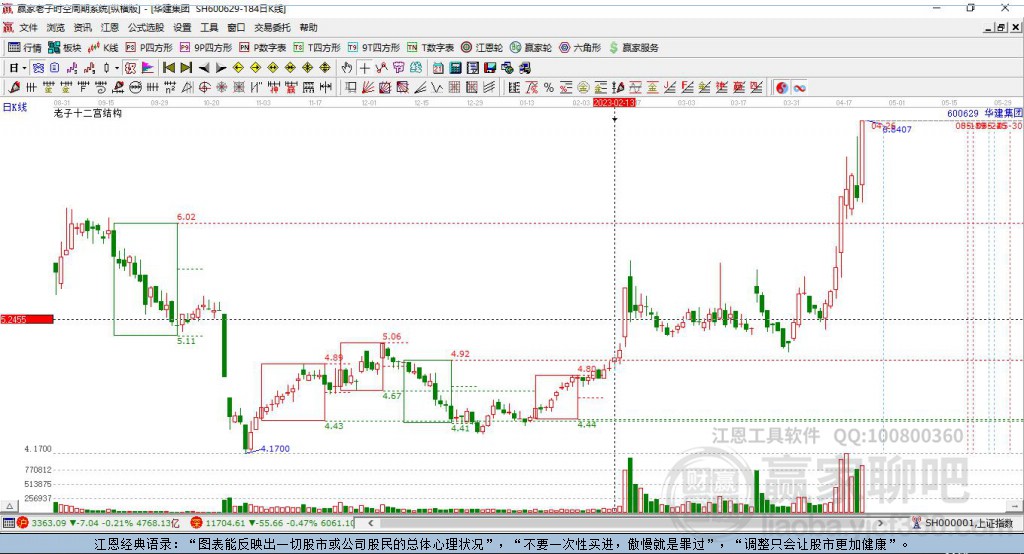Open the 江恩 menu

pos(110,27)
